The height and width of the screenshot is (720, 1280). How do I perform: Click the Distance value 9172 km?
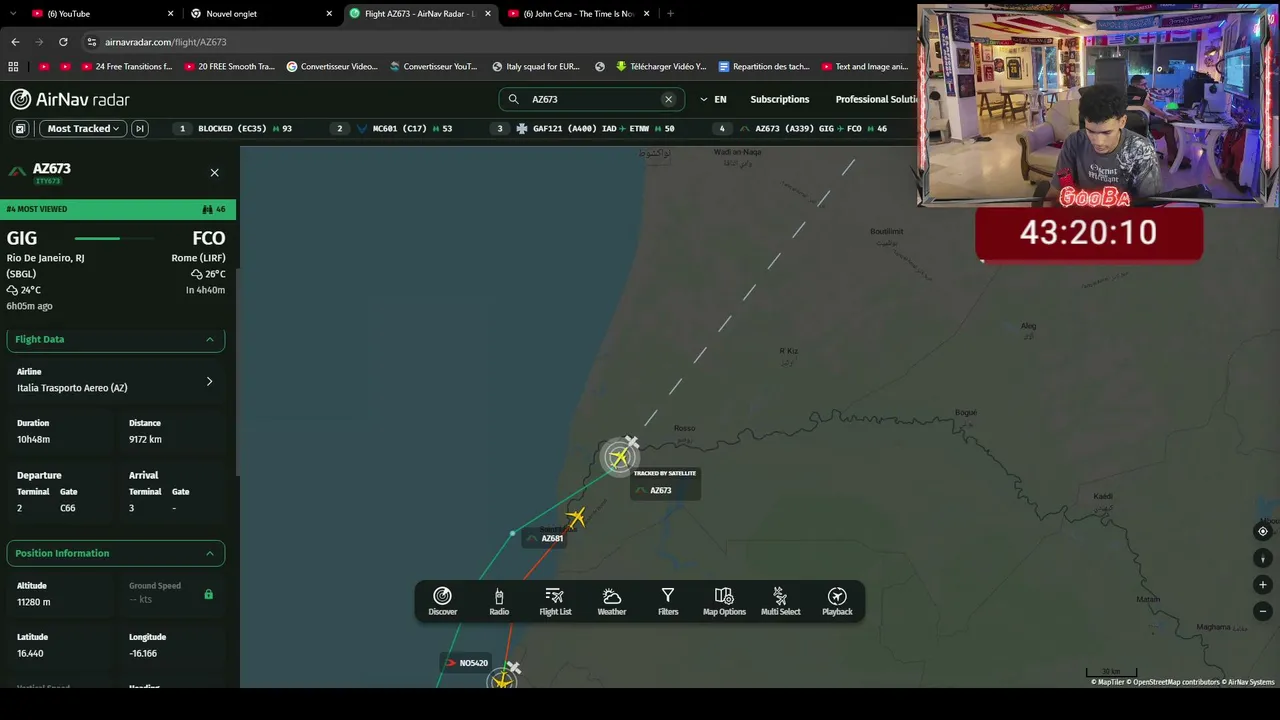tap(145, 439)
